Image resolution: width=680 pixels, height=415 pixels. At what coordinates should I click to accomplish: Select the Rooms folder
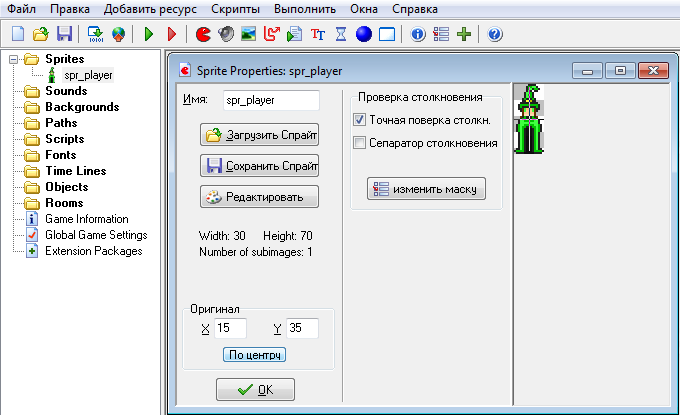64,203
